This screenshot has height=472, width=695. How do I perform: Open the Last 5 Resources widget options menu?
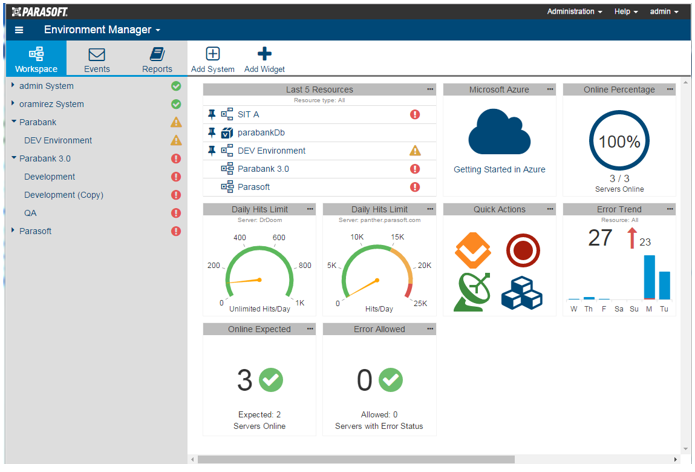430,89
